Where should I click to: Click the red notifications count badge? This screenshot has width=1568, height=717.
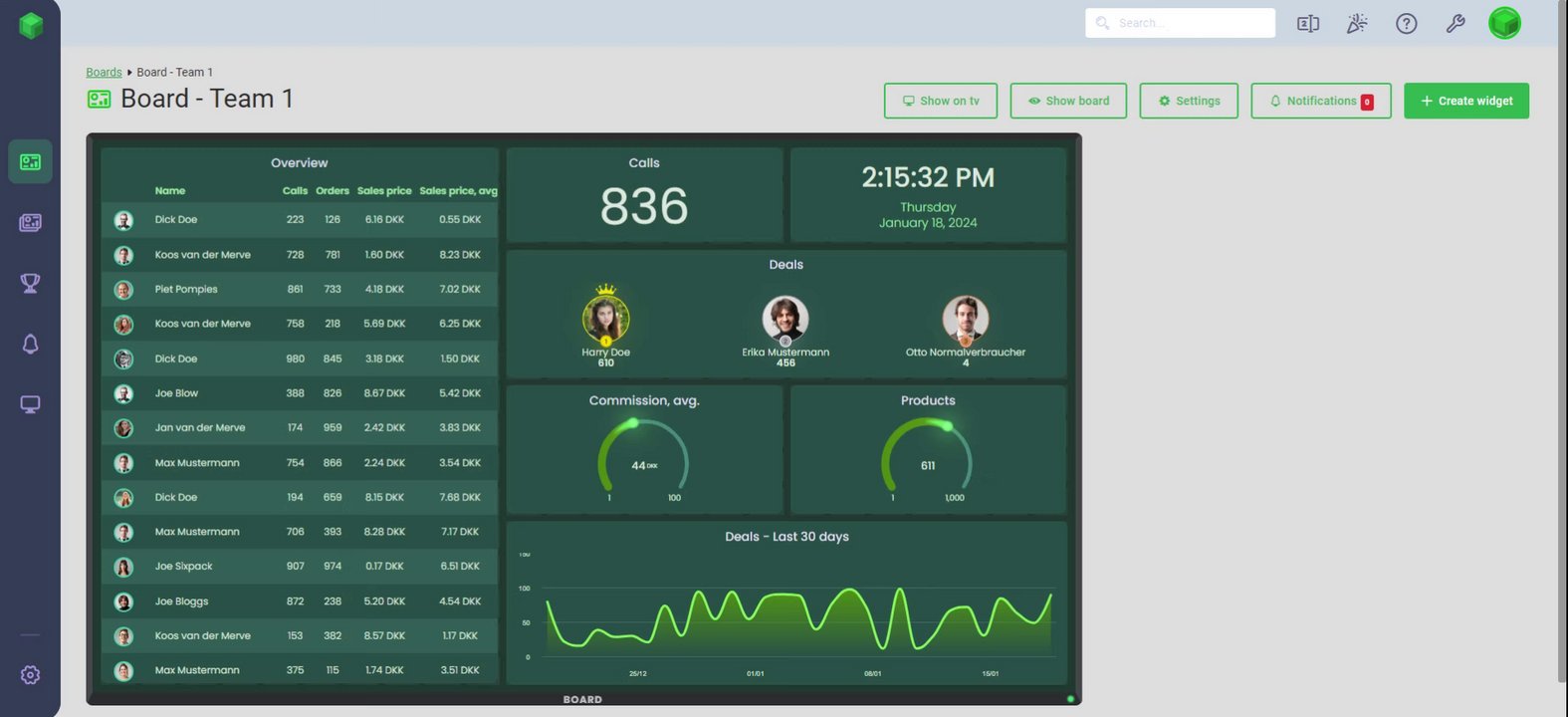coord(1367,102)
